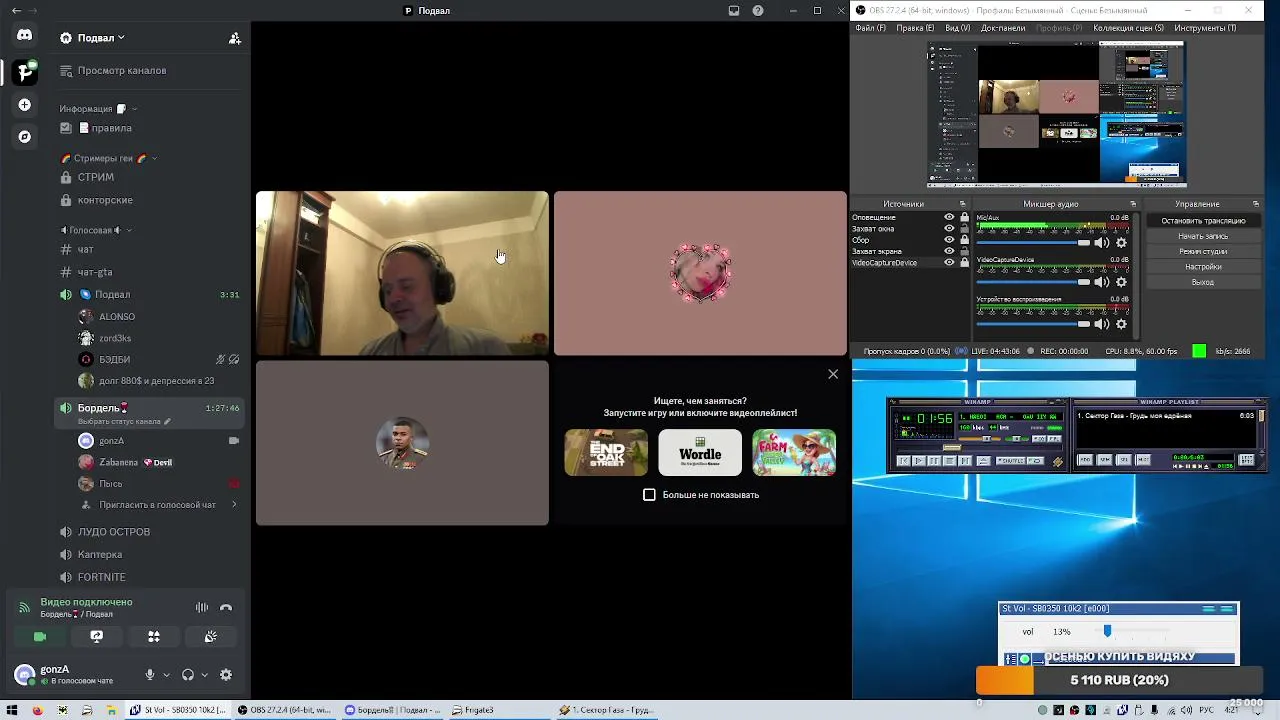Open OBS Коллекция сцен menu
The height and width of the screenshot is (720, 1280).
[x=1128, y=28]
